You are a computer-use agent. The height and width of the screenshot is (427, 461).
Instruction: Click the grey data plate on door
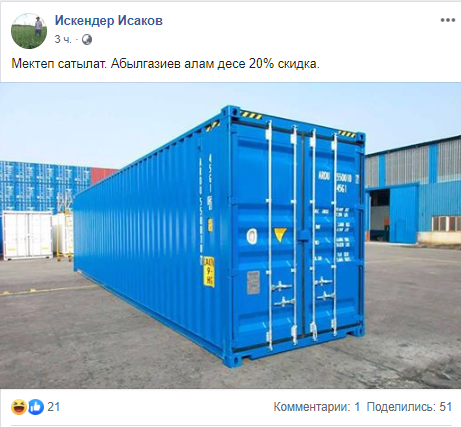tap(253, 282)
